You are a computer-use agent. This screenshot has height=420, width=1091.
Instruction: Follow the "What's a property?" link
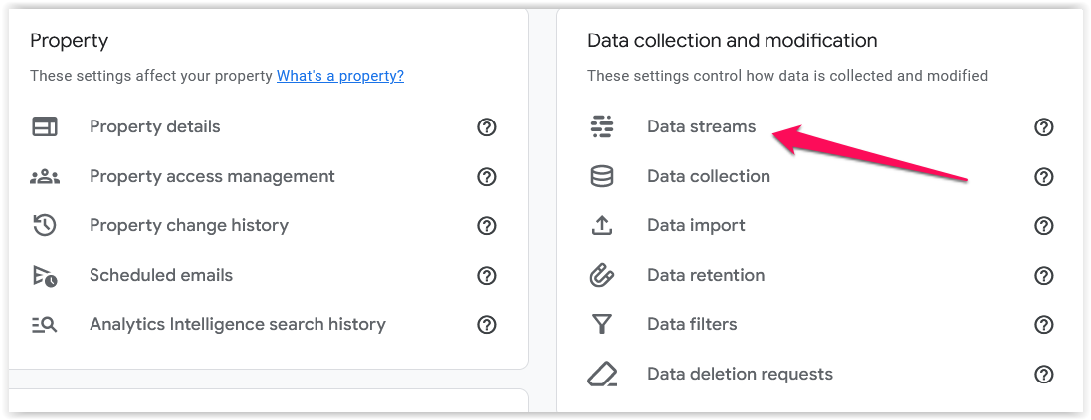point(340,76)
